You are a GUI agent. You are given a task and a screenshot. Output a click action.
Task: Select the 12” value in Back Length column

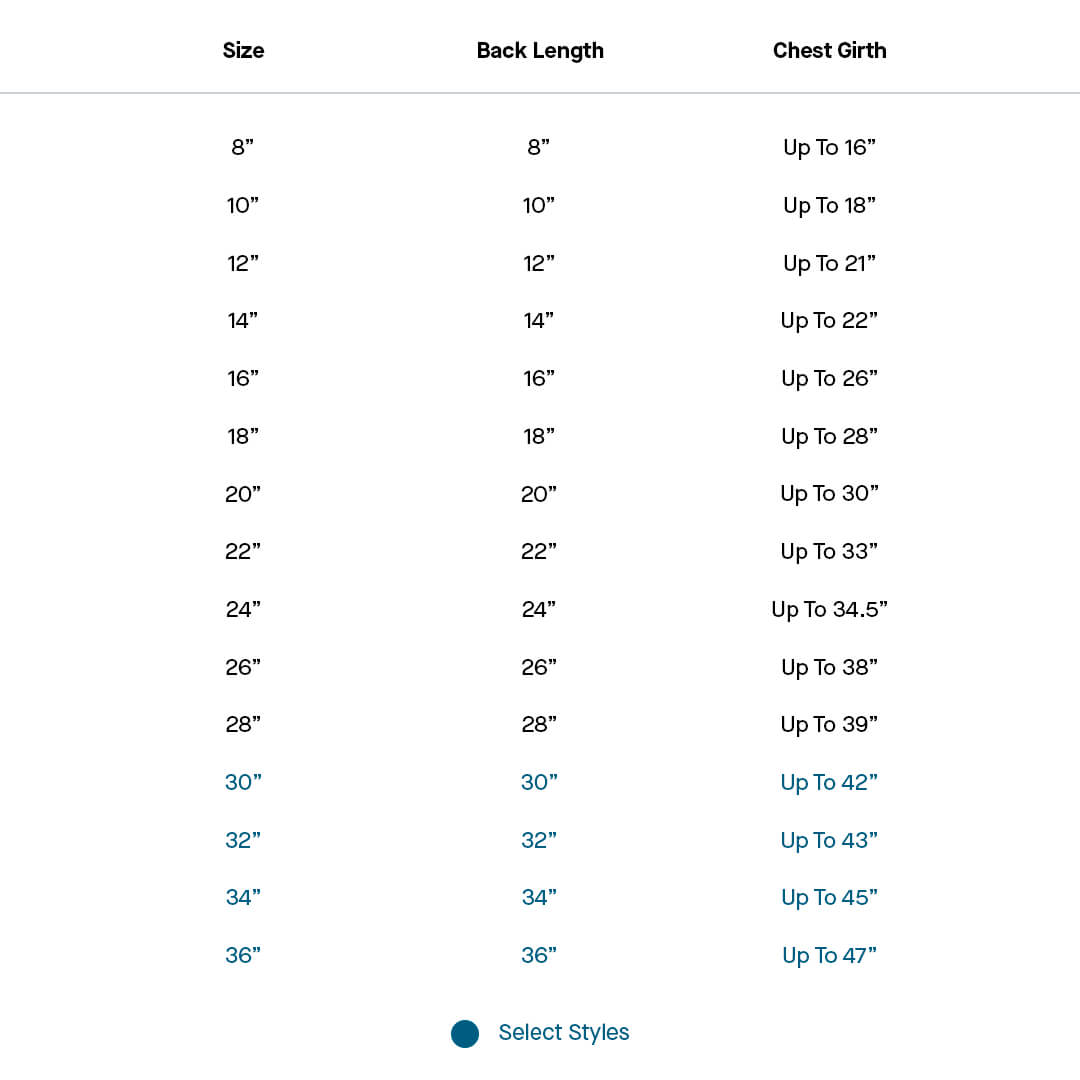point(539,264)
